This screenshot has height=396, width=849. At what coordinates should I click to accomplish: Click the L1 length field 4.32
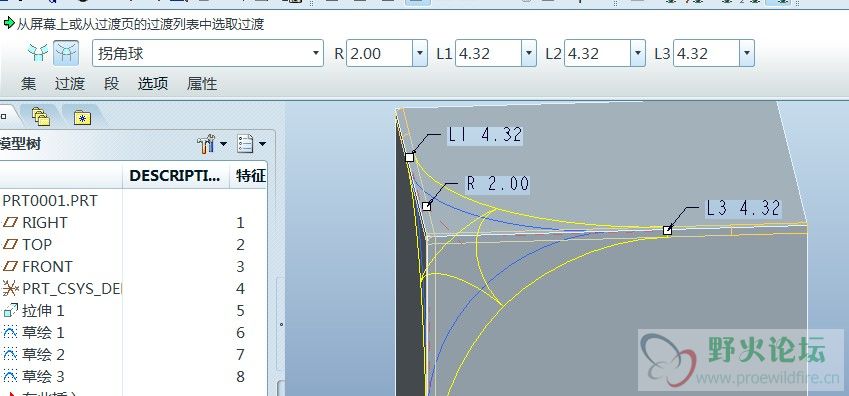(x=488, y=53)
